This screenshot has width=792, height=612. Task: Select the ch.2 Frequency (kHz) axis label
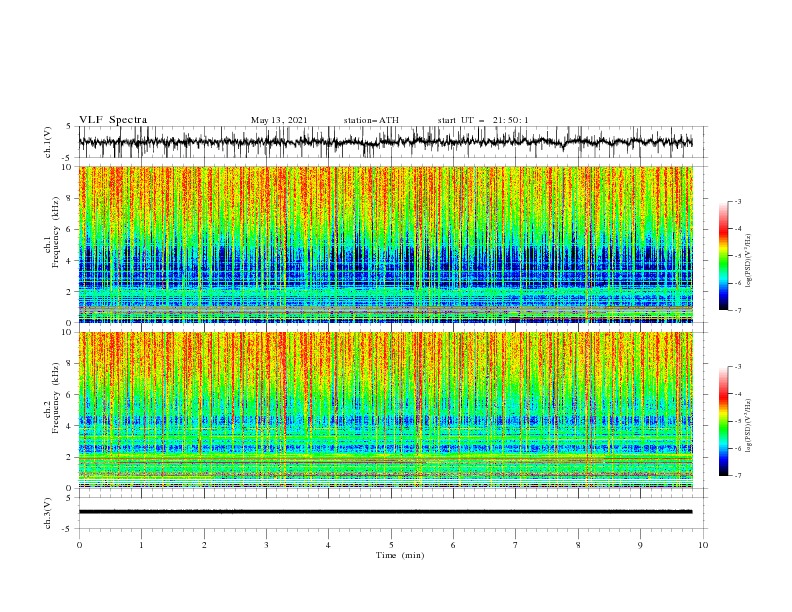click(x=52, y=398)
